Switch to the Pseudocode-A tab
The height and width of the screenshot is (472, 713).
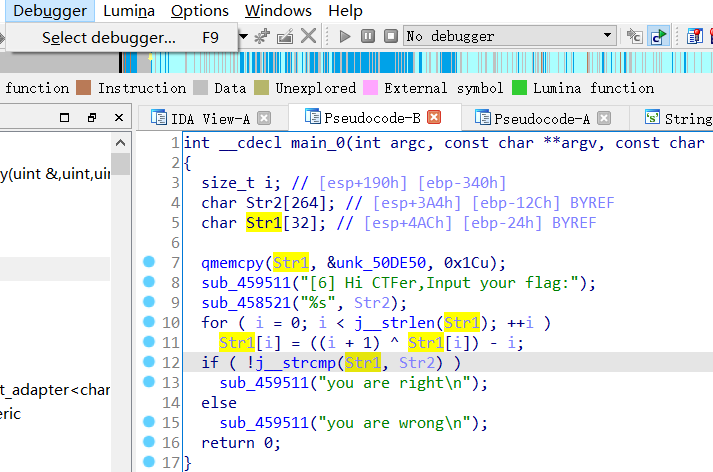pyautogui.click(x=541, y=118)
